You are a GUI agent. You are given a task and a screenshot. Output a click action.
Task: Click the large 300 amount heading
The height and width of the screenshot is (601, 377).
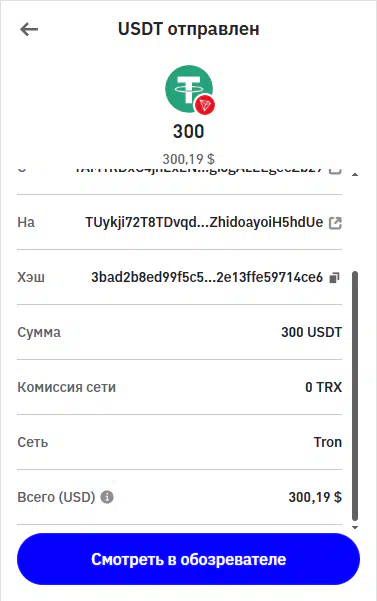(x=188, y=131)
